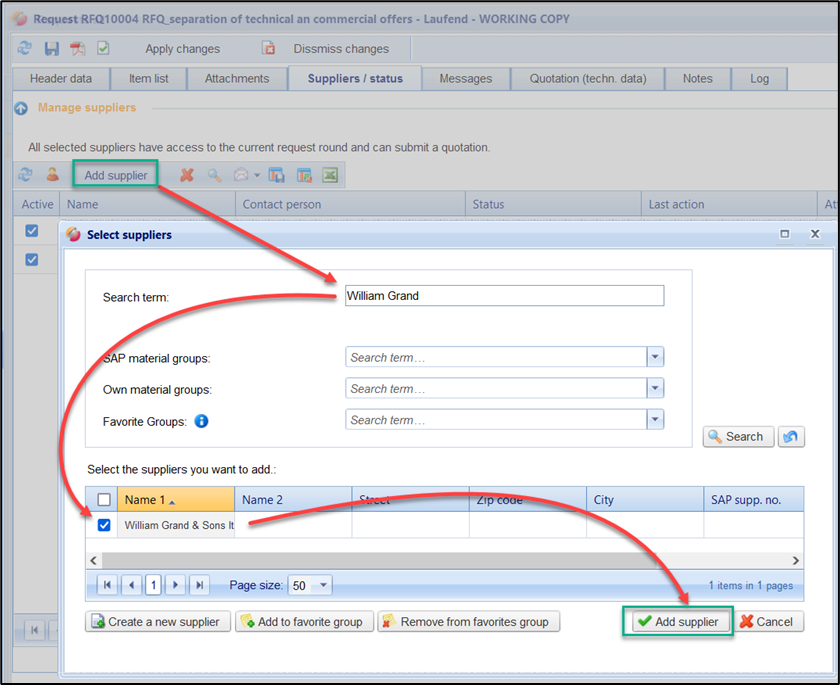Collapse the Manage suppliers section arrow
Viewport: 840px width, 685px height.
[21, 108]
